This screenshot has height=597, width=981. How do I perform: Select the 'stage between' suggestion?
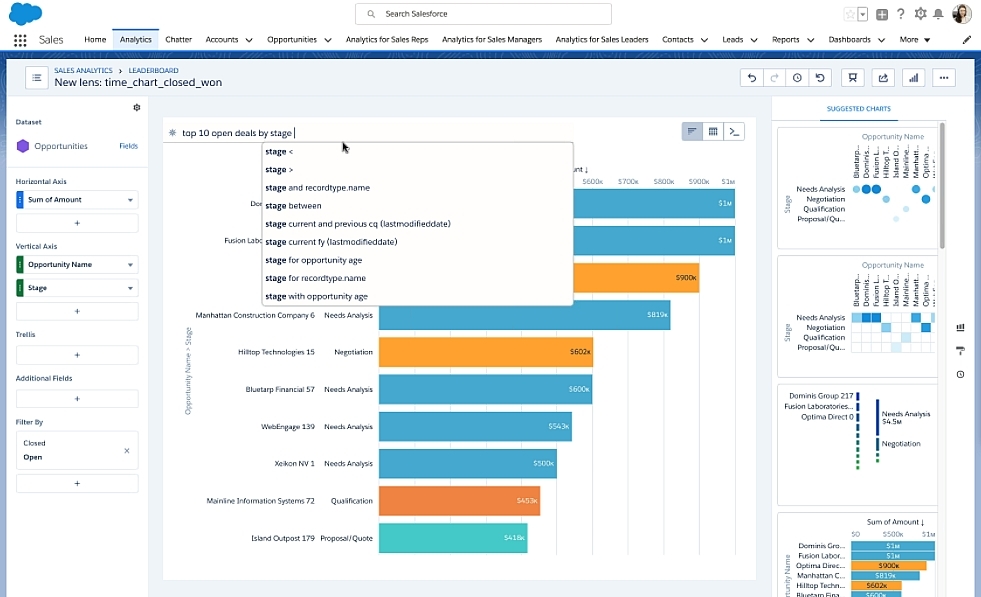click(417, 206)
